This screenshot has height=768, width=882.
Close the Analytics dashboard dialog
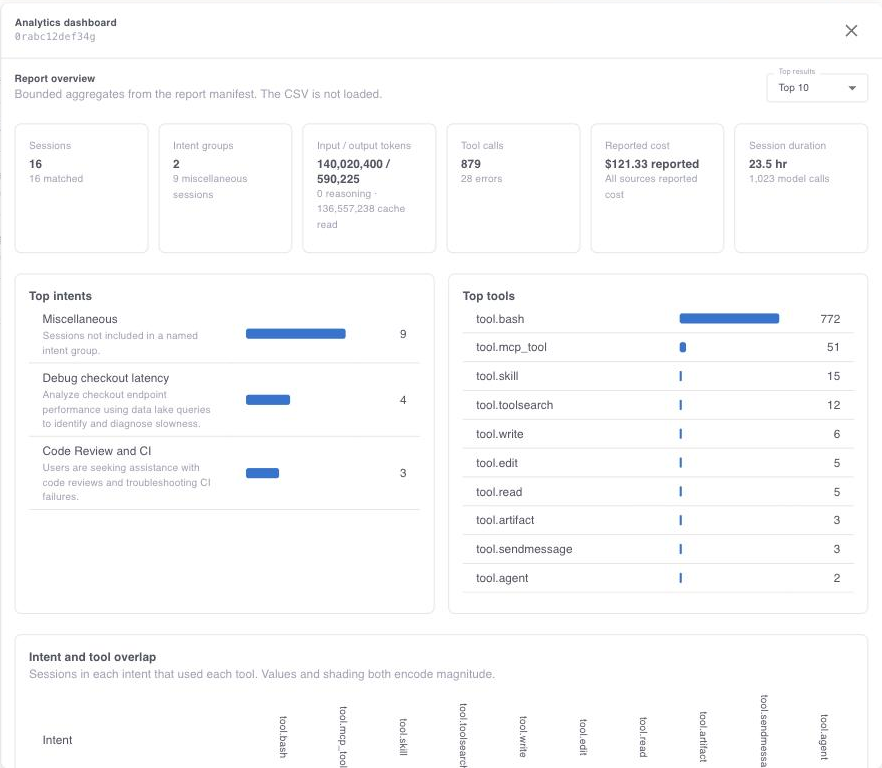[851, 30]
